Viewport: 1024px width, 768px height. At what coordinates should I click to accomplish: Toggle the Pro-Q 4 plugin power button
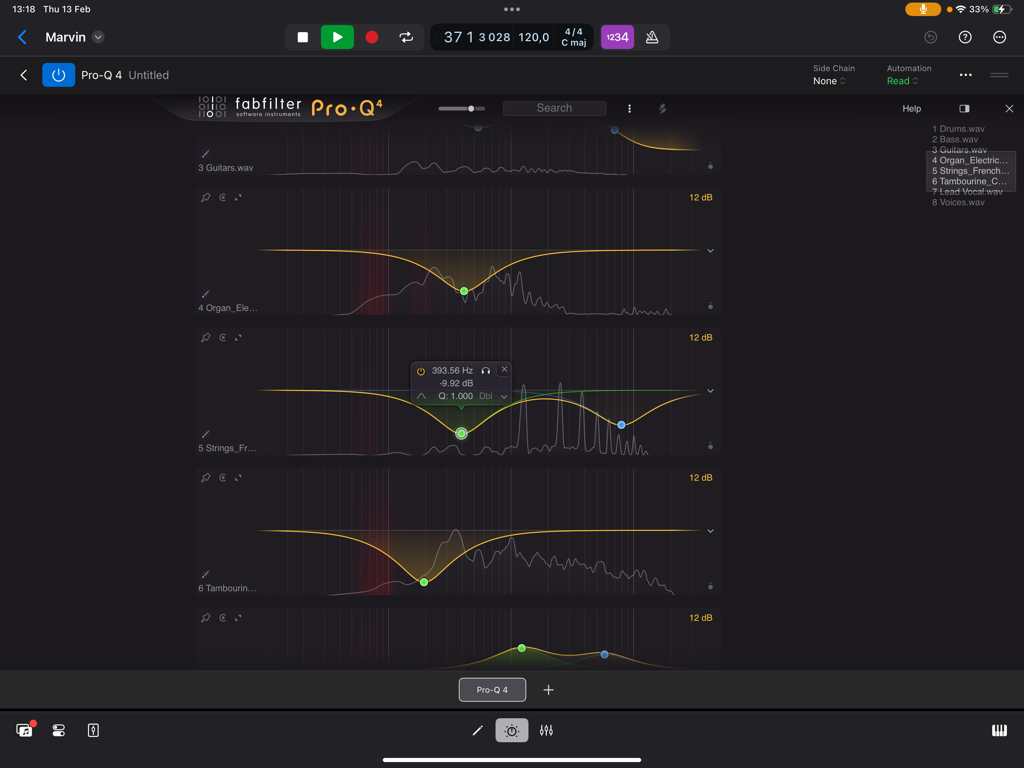[58, 74]
